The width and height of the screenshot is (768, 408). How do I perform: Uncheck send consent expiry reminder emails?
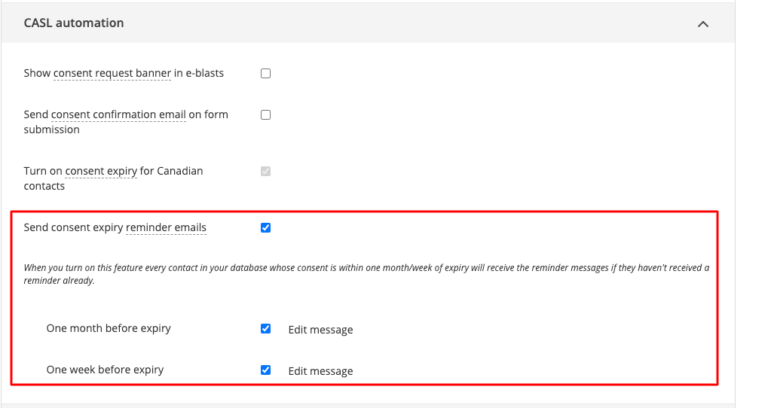265,228
